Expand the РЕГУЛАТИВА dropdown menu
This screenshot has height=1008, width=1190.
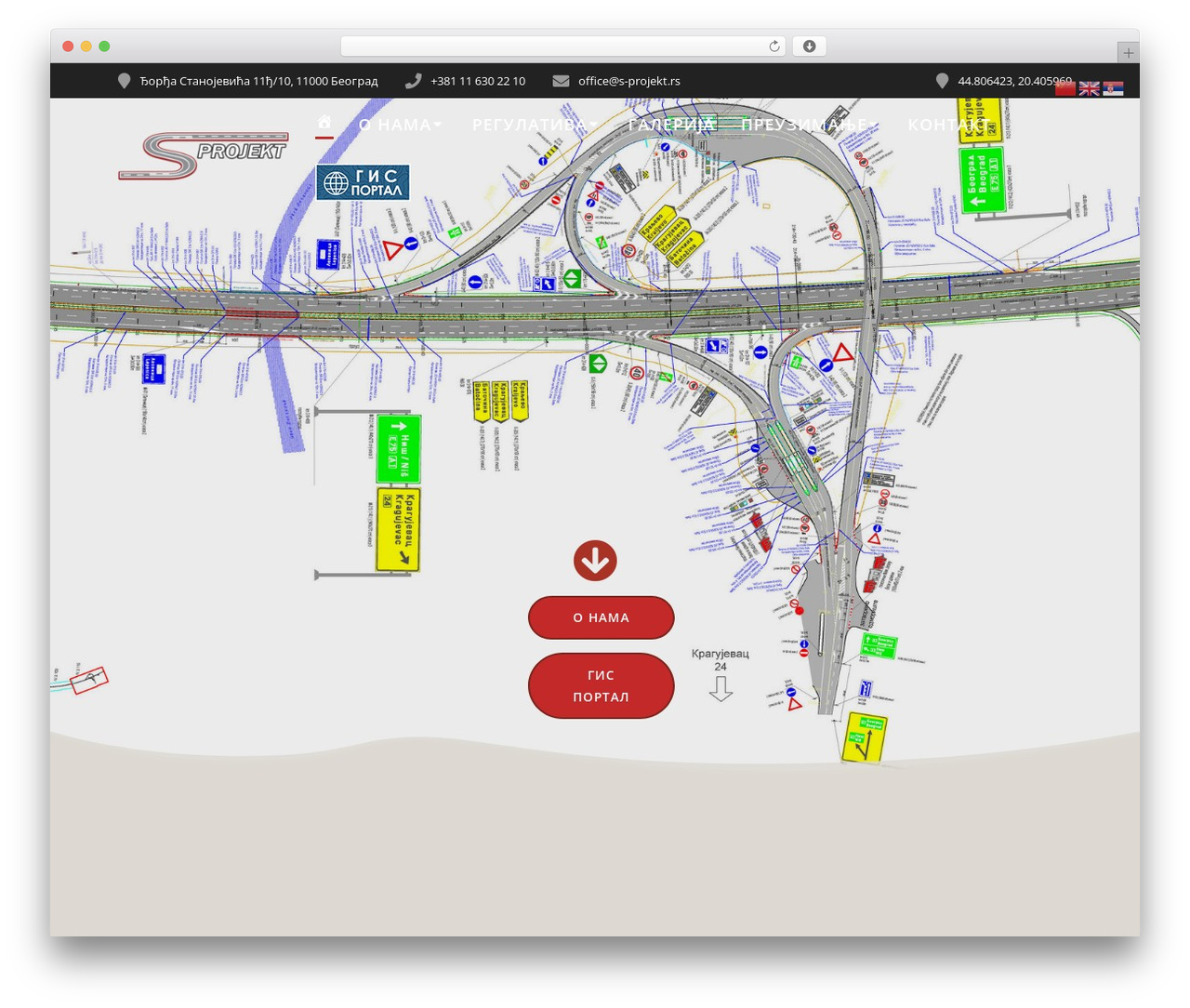535,125
